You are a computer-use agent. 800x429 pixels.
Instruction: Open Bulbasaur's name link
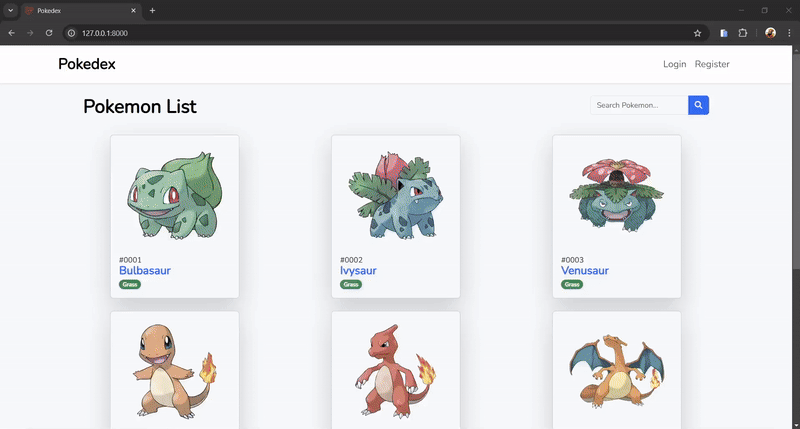tap(146, 271)
